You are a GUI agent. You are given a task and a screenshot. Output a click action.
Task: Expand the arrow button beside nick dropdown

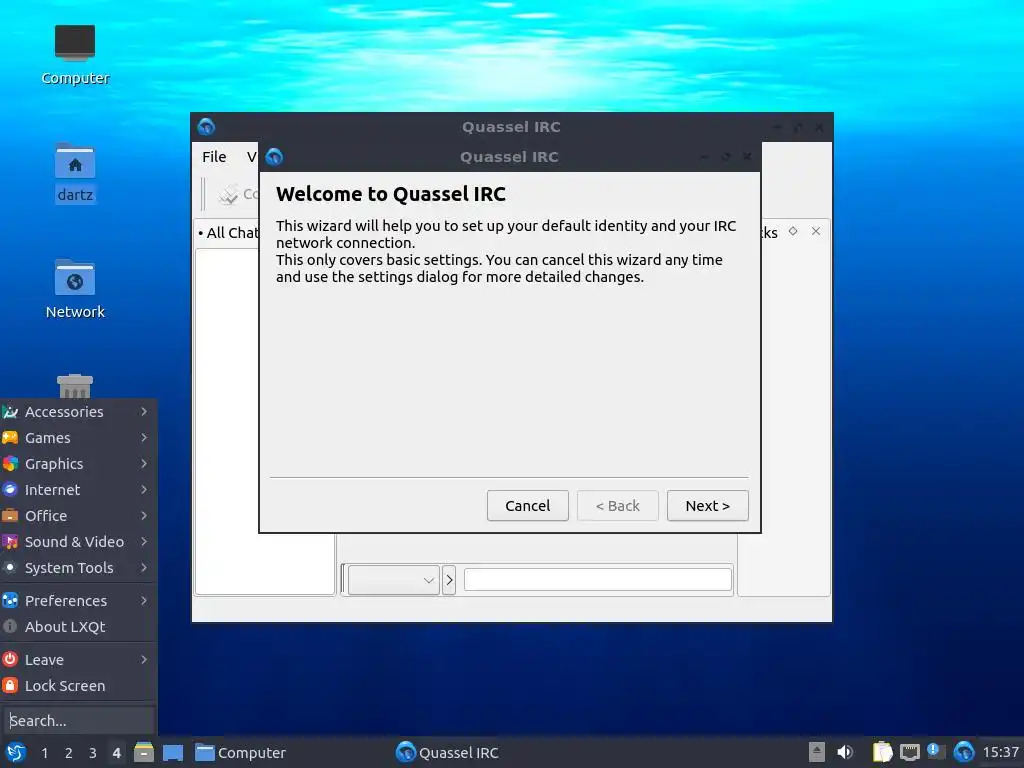pos(449,580)
